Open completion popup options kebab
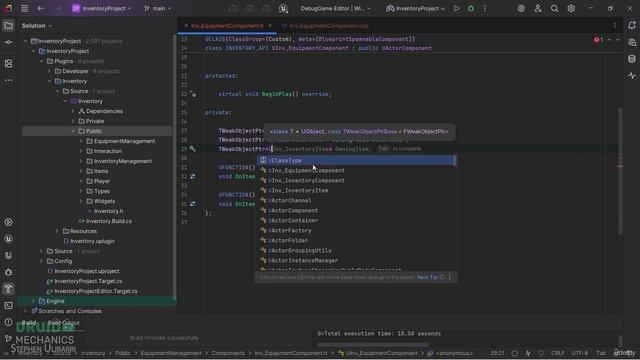The image size is (640, 360). click(x=450, y=278)
